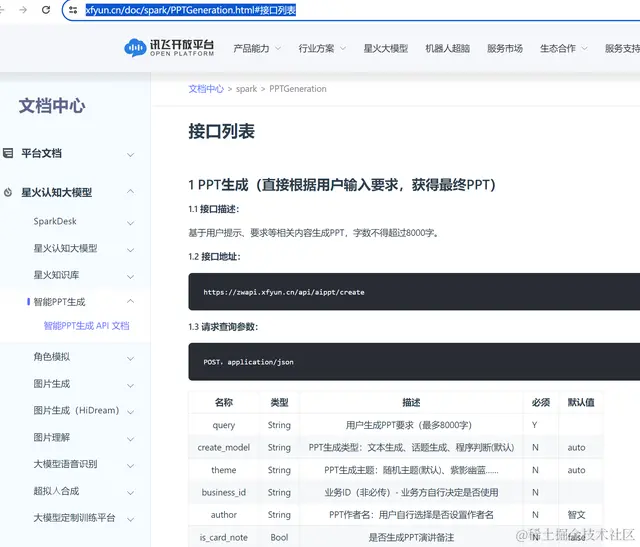This screenshot has height=547, width=640.
Task: Click the 描述 column header
Action: (x=411, y=402)
